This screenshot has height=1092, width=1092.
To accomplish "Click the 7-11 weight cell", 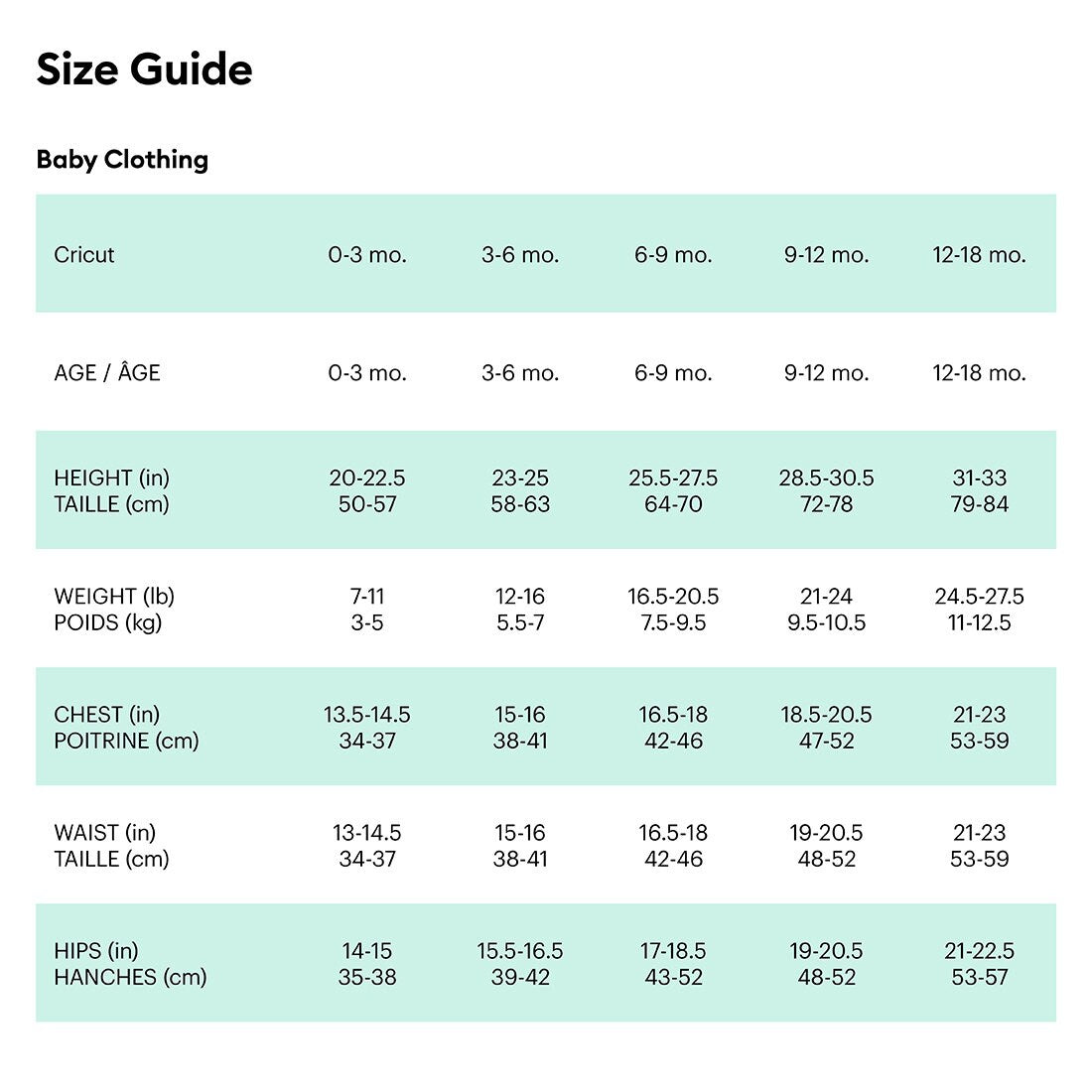I will click(367, 597).
